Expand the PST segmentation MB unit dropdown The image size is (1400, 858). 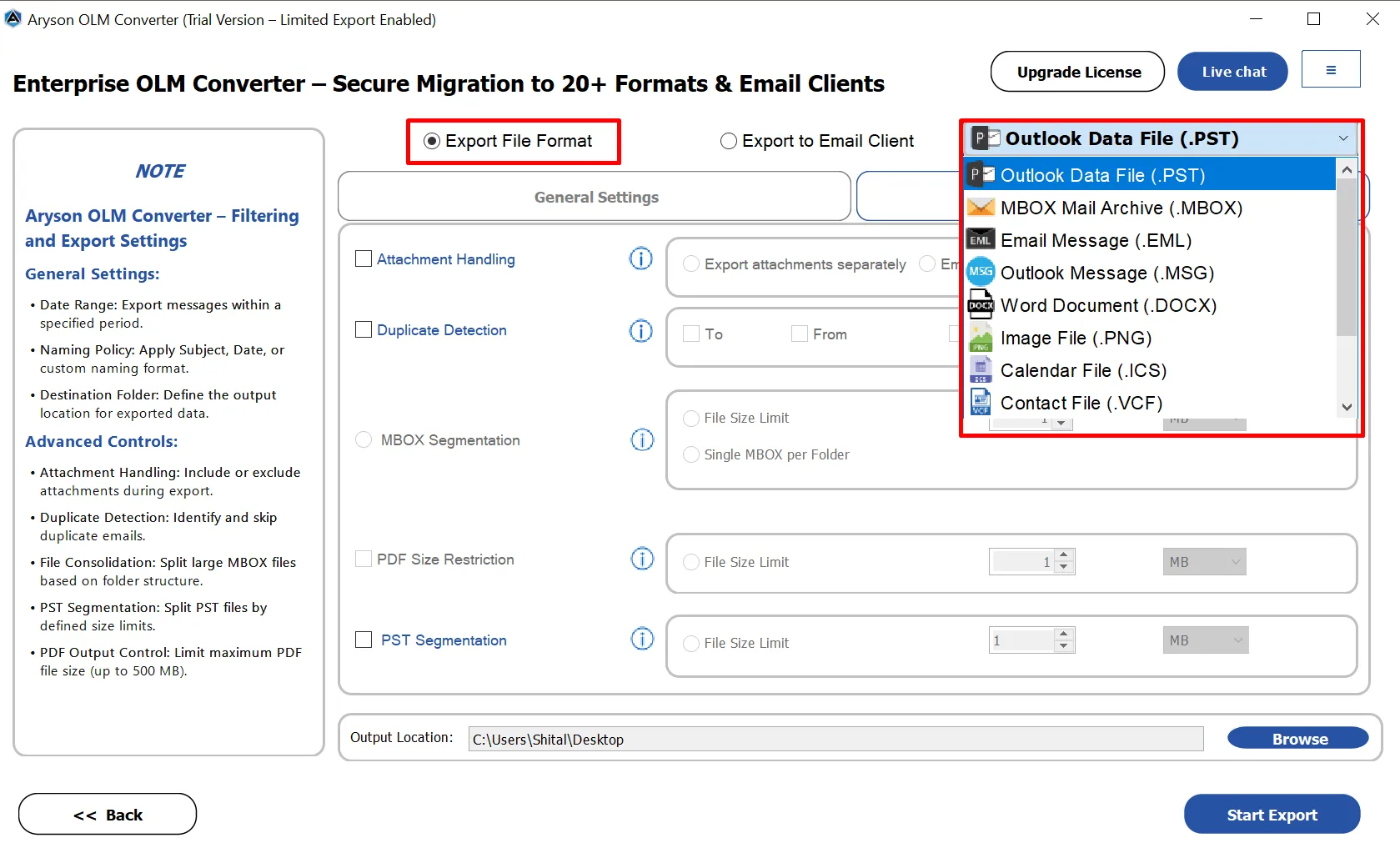tap(1206, 640)
